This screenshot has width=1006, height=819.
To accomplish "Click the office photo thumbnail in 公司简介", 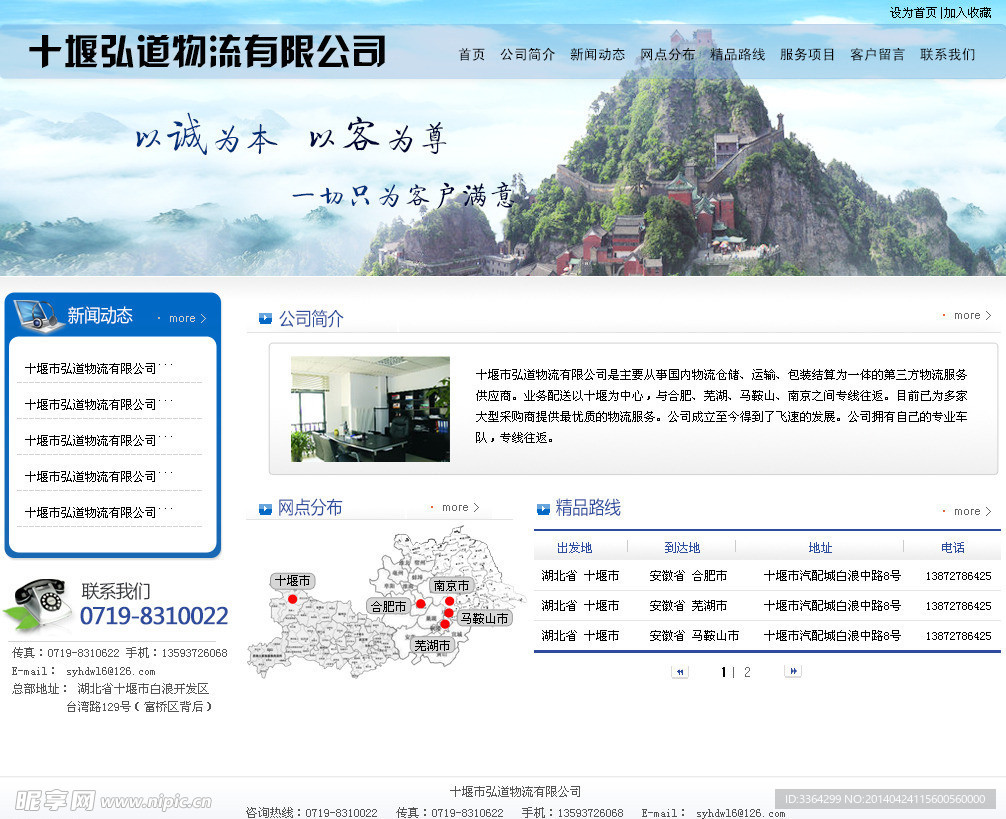I will click(x=370, y=408).
